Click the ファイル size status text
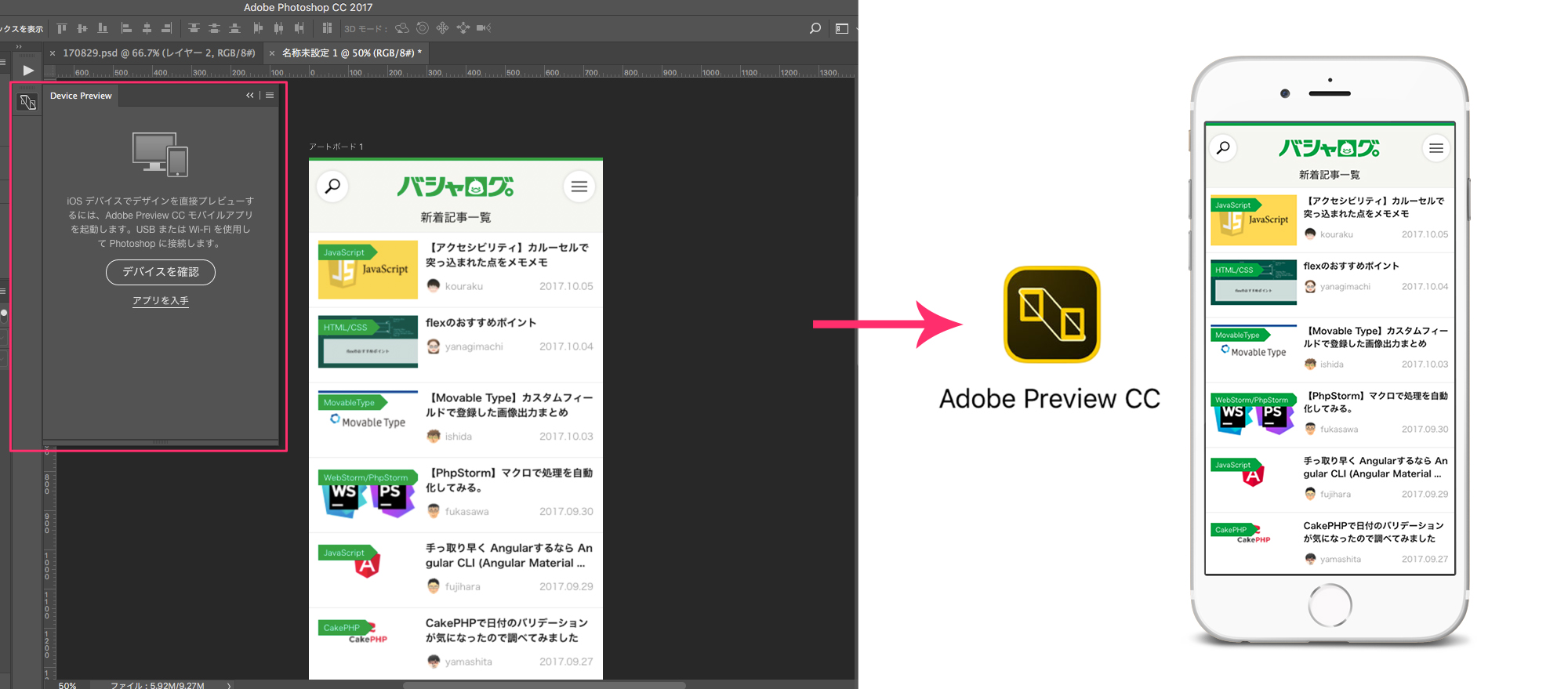The width and height of the screenshot is (1568, 689). pos(158,685)
